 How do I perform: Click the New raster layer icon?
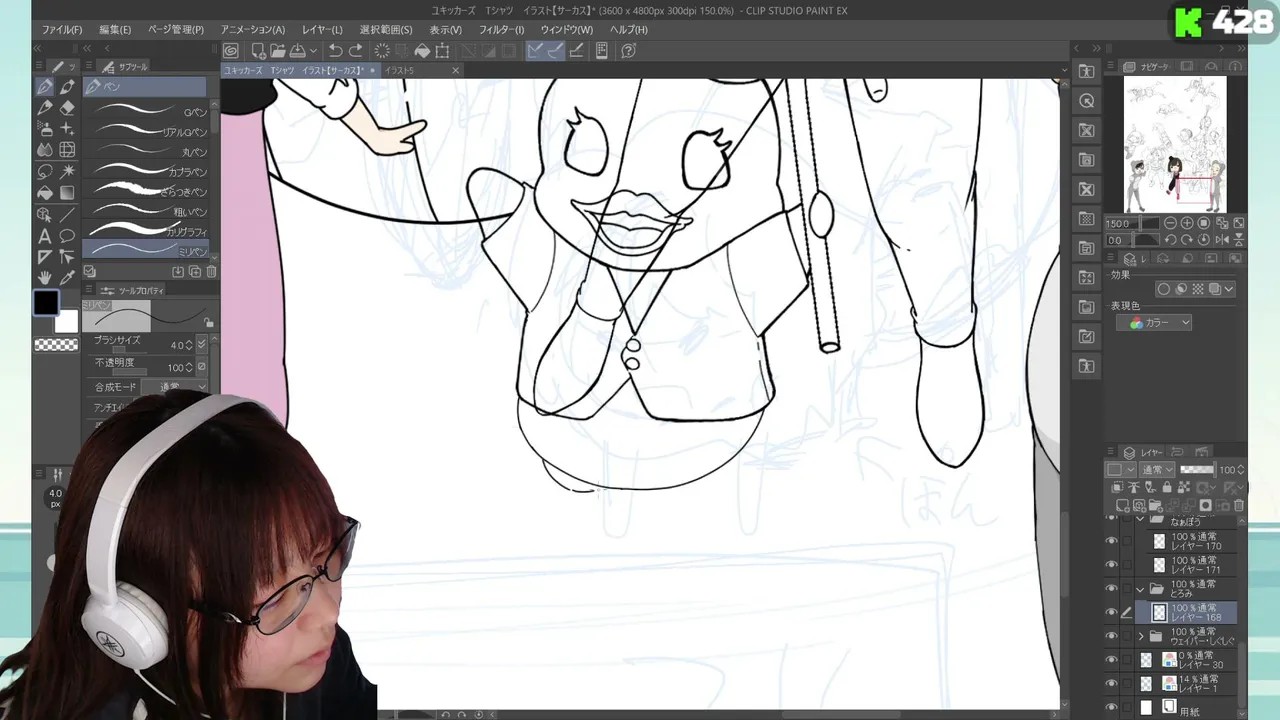click(x=1123, y=506)
